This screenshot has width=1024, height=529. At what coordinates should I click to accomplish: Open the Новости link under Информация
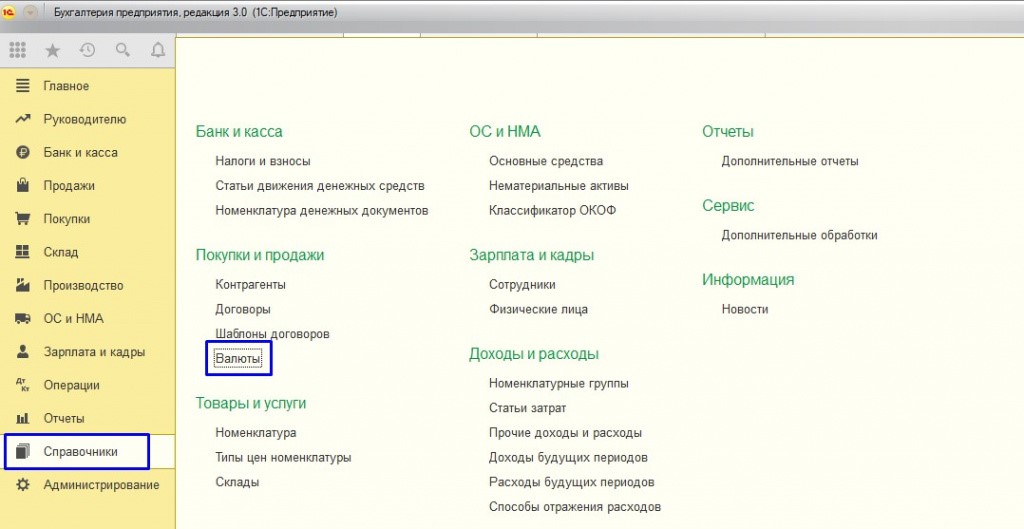pos(744,310)
